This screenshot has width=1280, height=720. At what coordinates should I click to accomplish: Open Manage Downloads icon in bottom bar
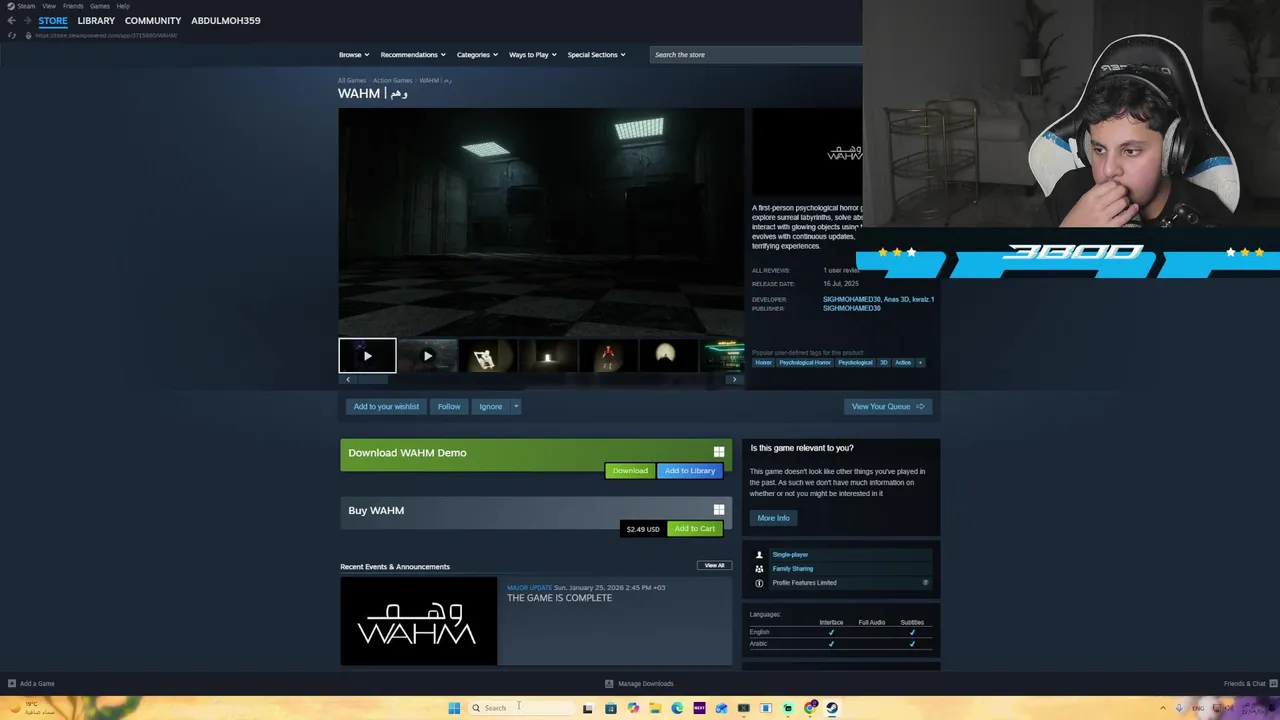609,684
